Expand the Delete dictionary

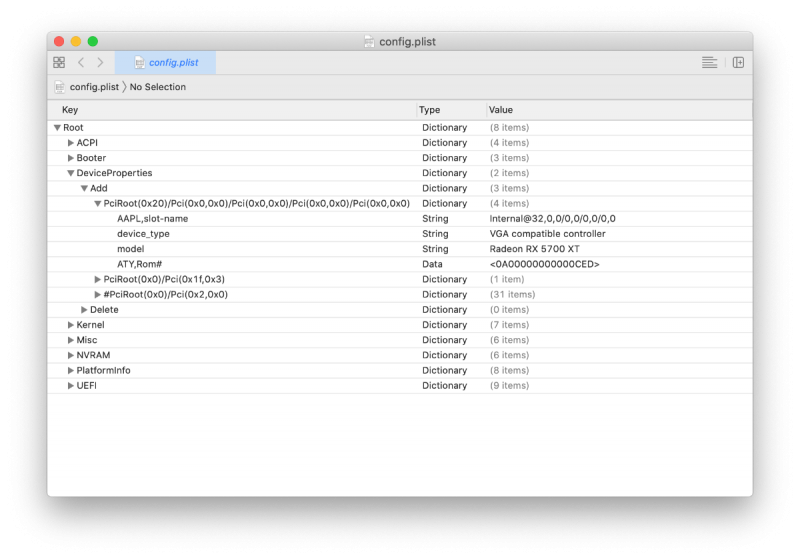pos(84,310)
